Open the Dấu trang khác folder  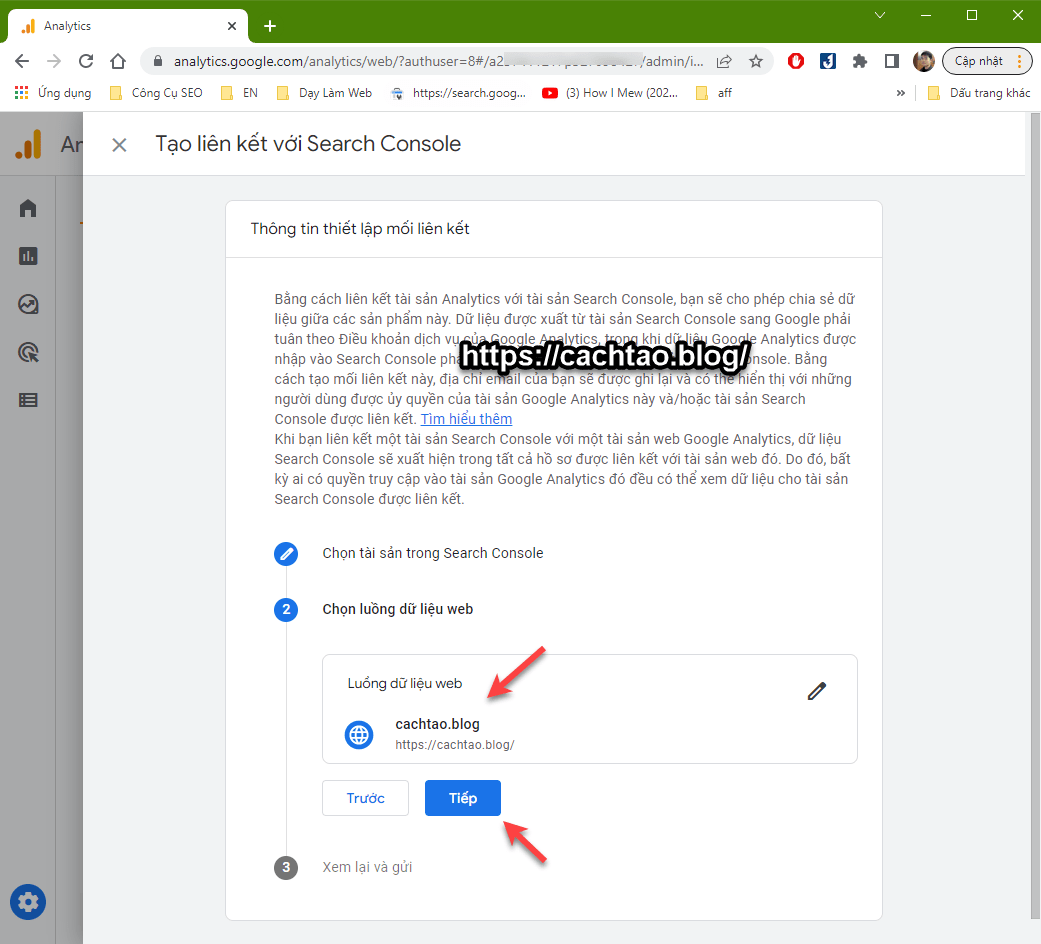pos(979,93)
